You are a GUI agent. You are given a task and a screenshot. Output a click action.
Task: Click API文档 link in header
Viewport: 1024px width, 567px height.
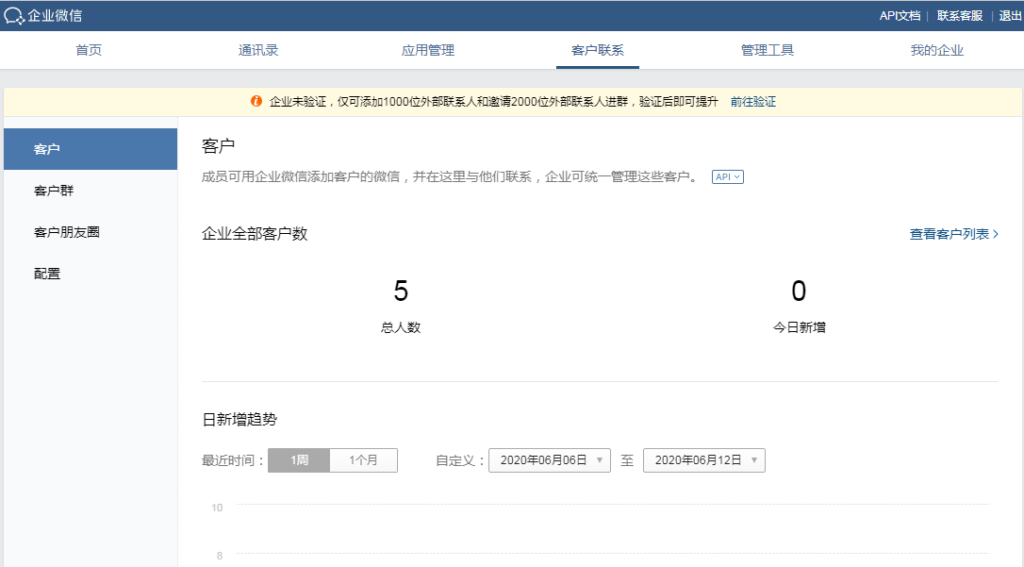[x=900, y=15]
